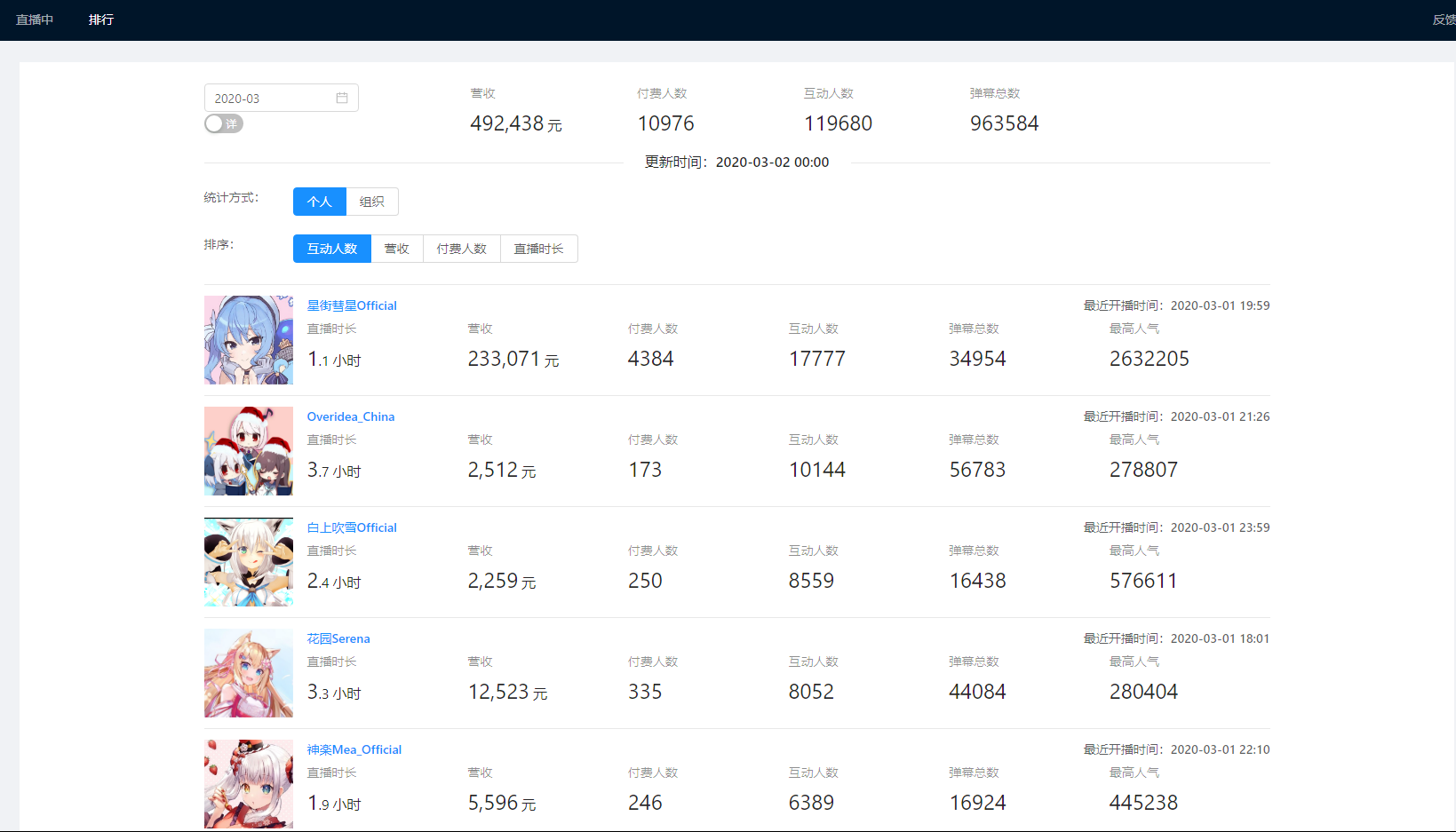Click 星街彗星Official avatar thumbnail
Image resolution: width=1456 pixels, height=832 pixels.
249,340
